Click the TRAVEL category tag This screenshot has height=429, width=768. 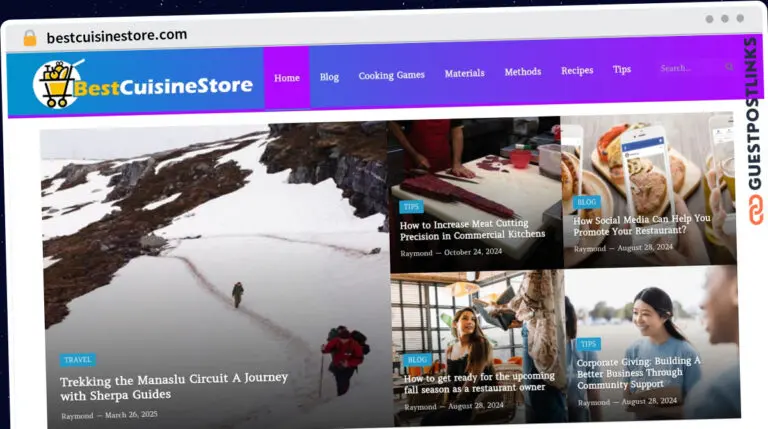(77, 359)
